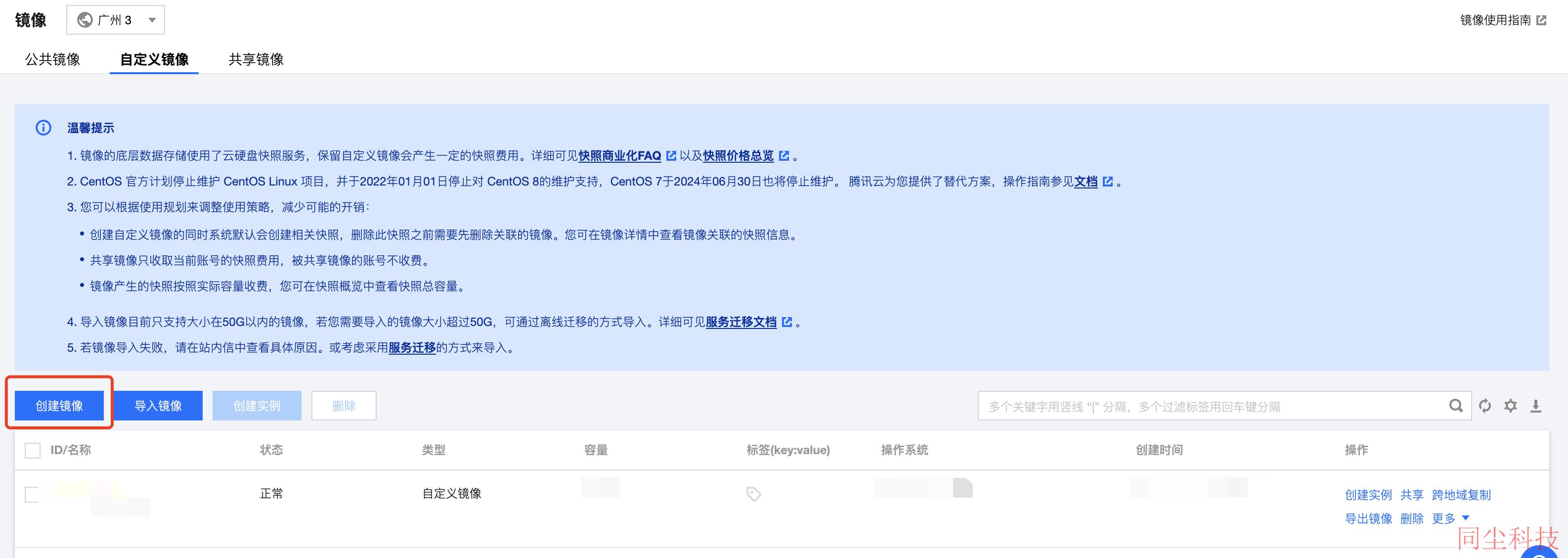
Task: Click the 创建镜像 button
Action: 59,406
